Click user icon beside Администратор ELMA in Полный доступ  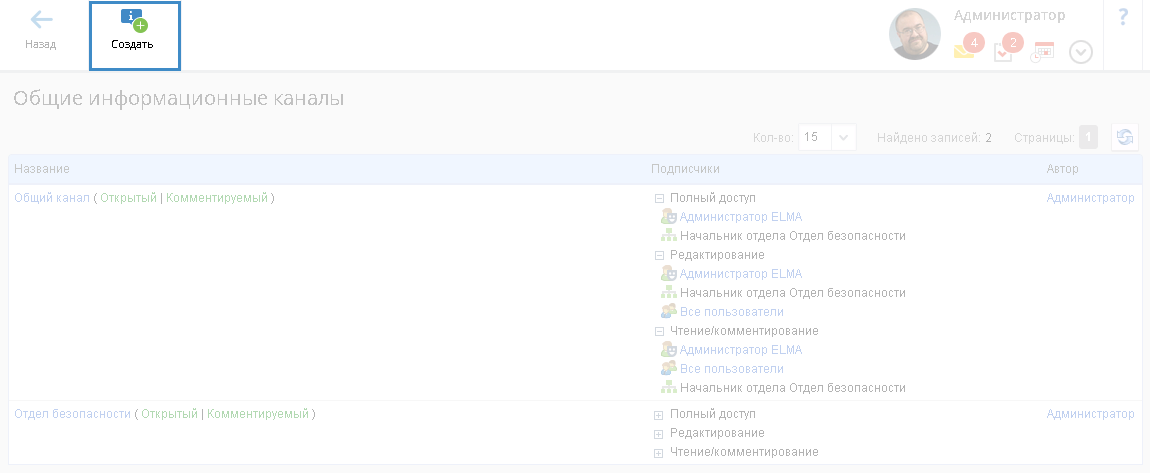[x=668, y=216]
